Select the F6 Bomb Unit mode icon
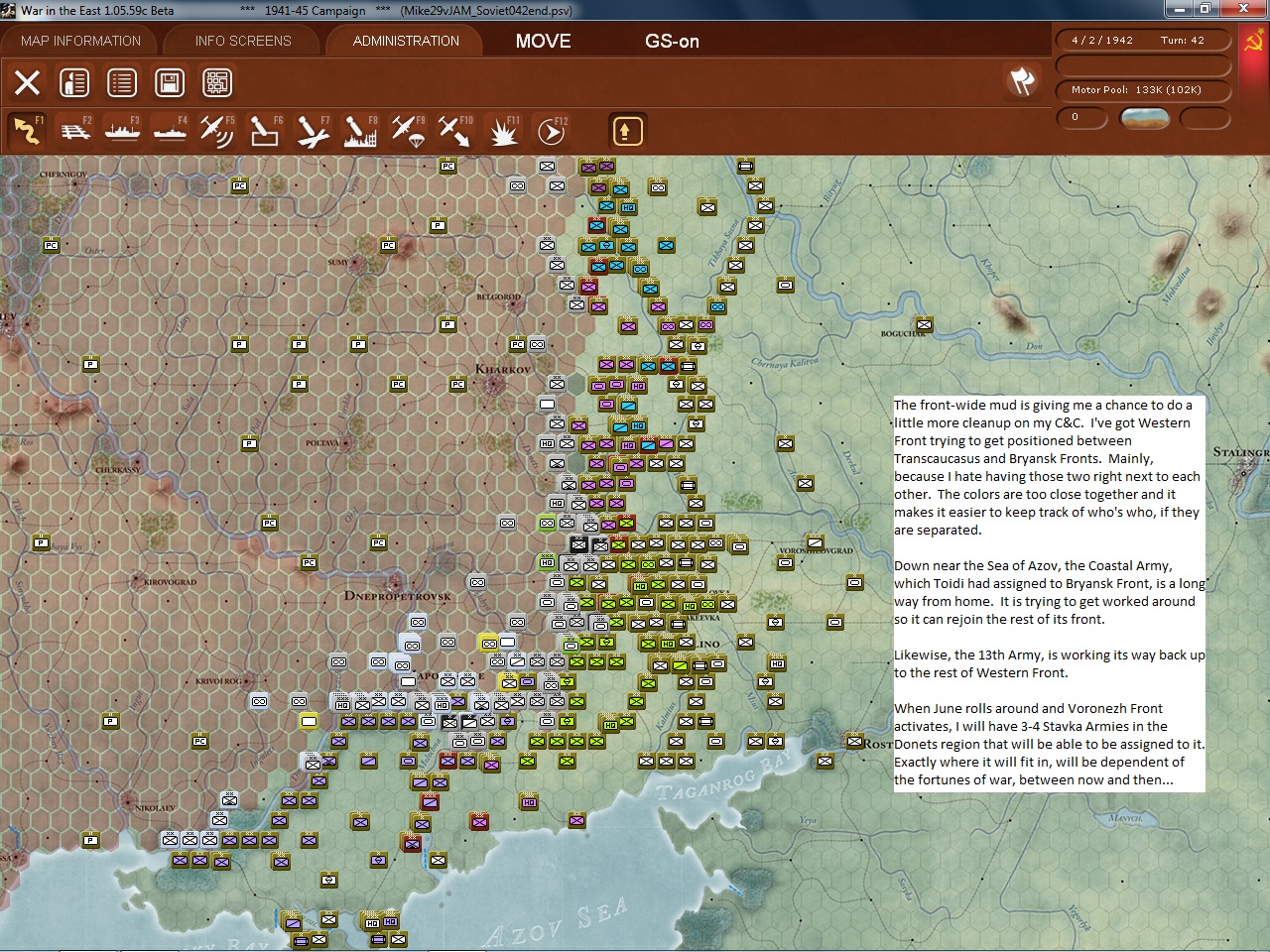Image resolution: width=1270 pixels, height=952 pixels. coord(265,130)
